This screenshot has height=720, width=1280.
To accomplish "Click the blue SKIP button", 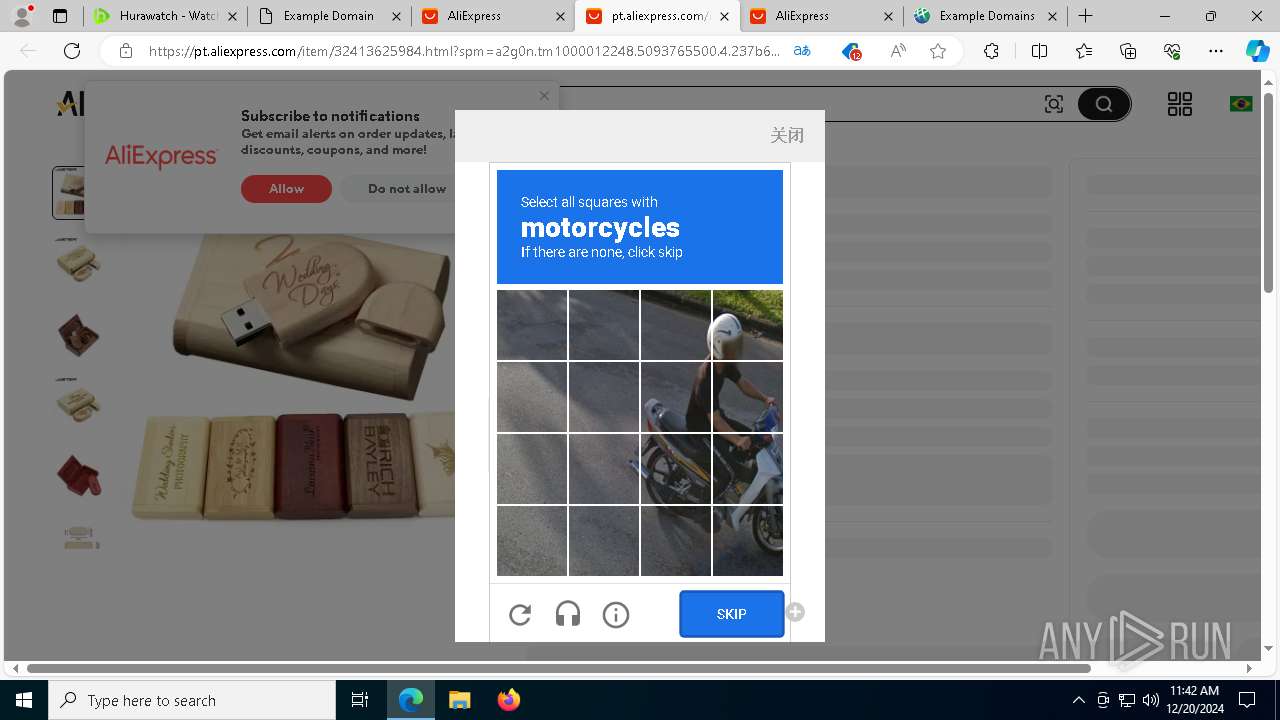I will pos(731,614).
